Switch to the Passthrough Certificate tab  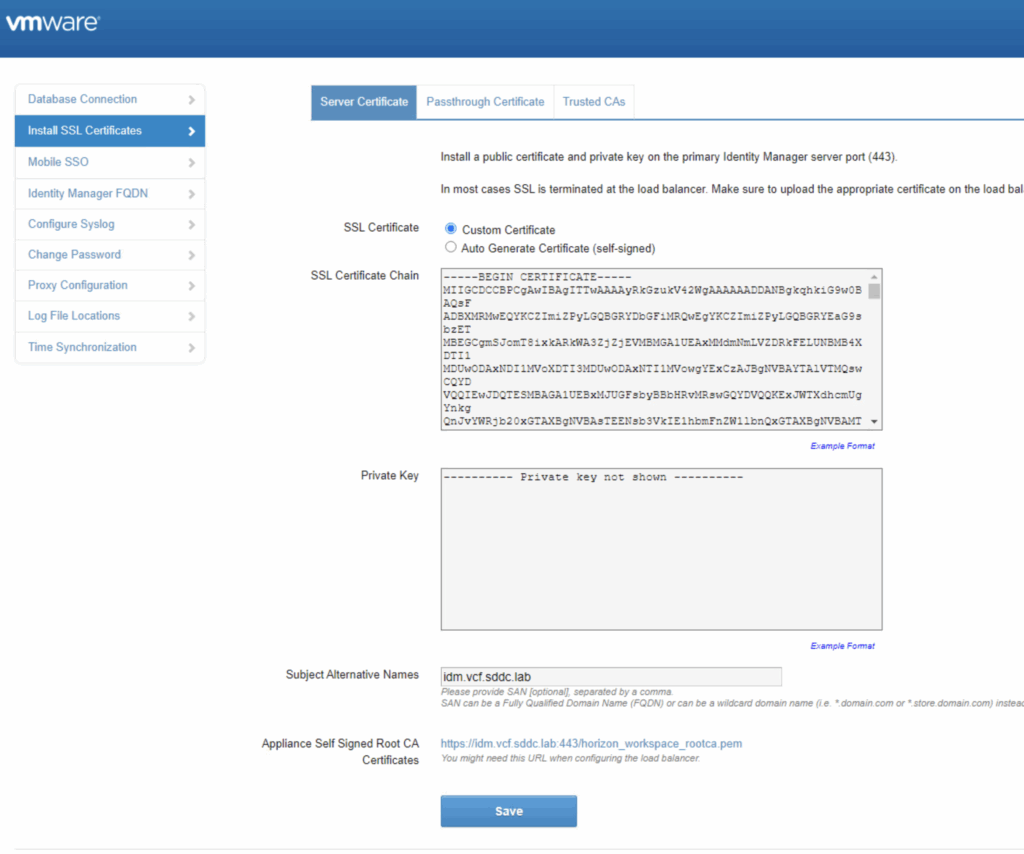tap(485, 102)
